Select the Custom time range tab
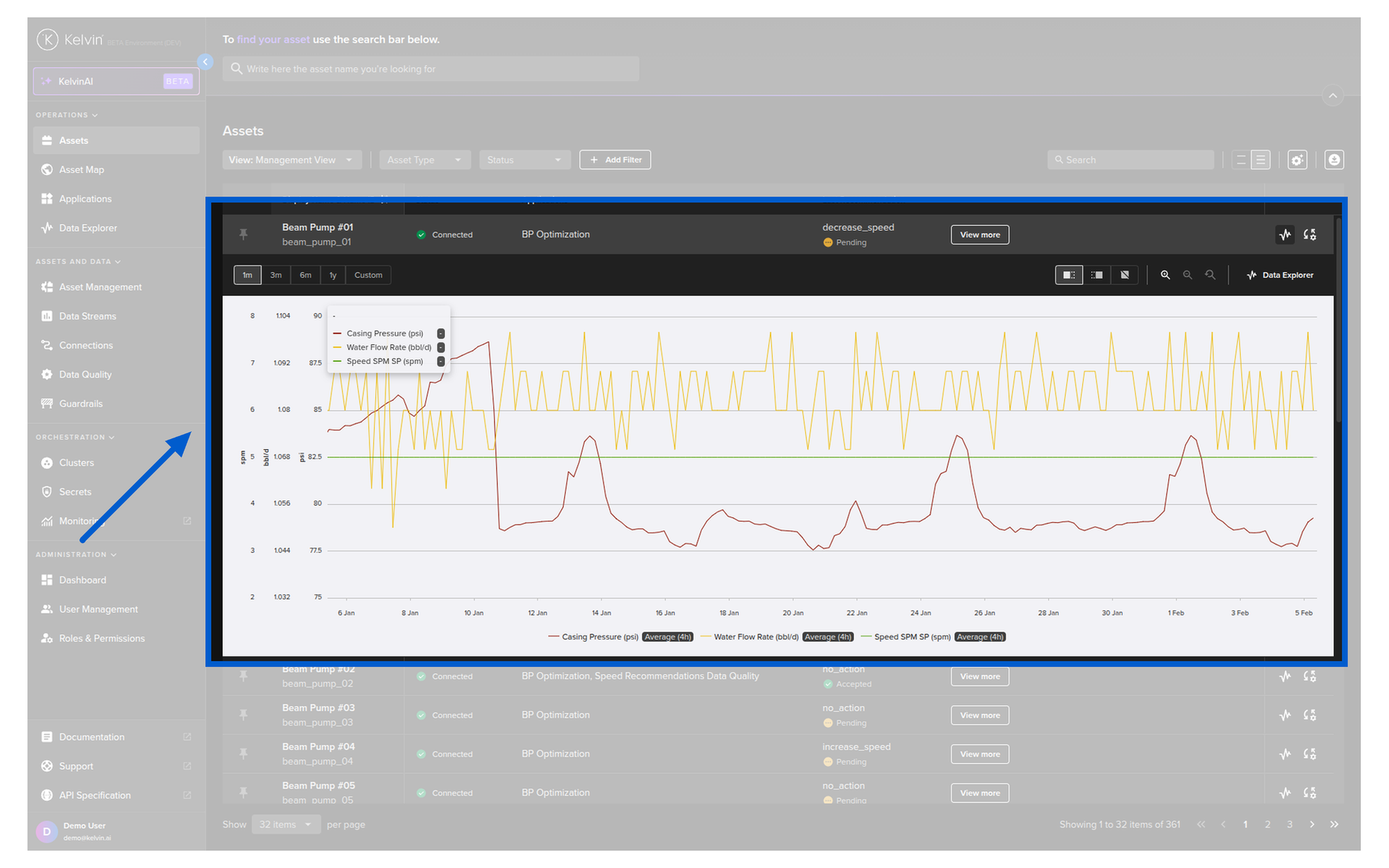Image resolution: width=1389 pixels, height=868 pixels. tap(368, 275)
